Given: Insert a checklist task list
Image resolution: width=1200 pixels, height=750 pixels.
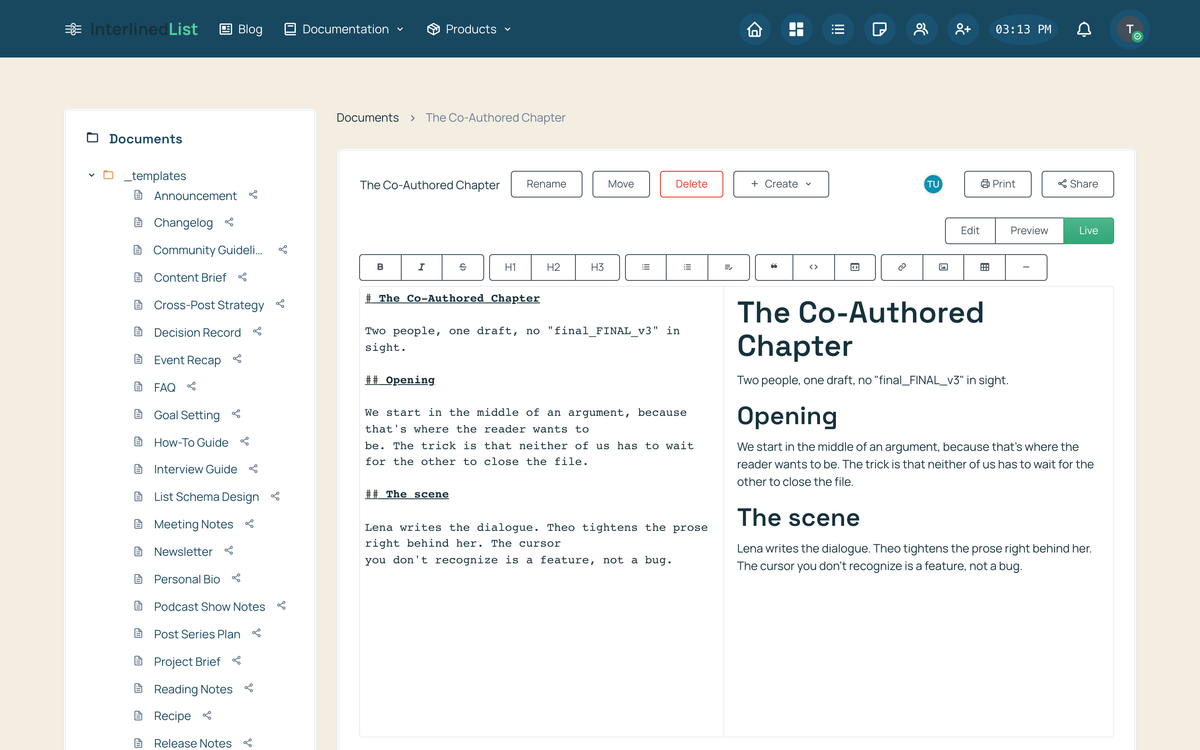Looking at the screenshot, I should (728, 267).
